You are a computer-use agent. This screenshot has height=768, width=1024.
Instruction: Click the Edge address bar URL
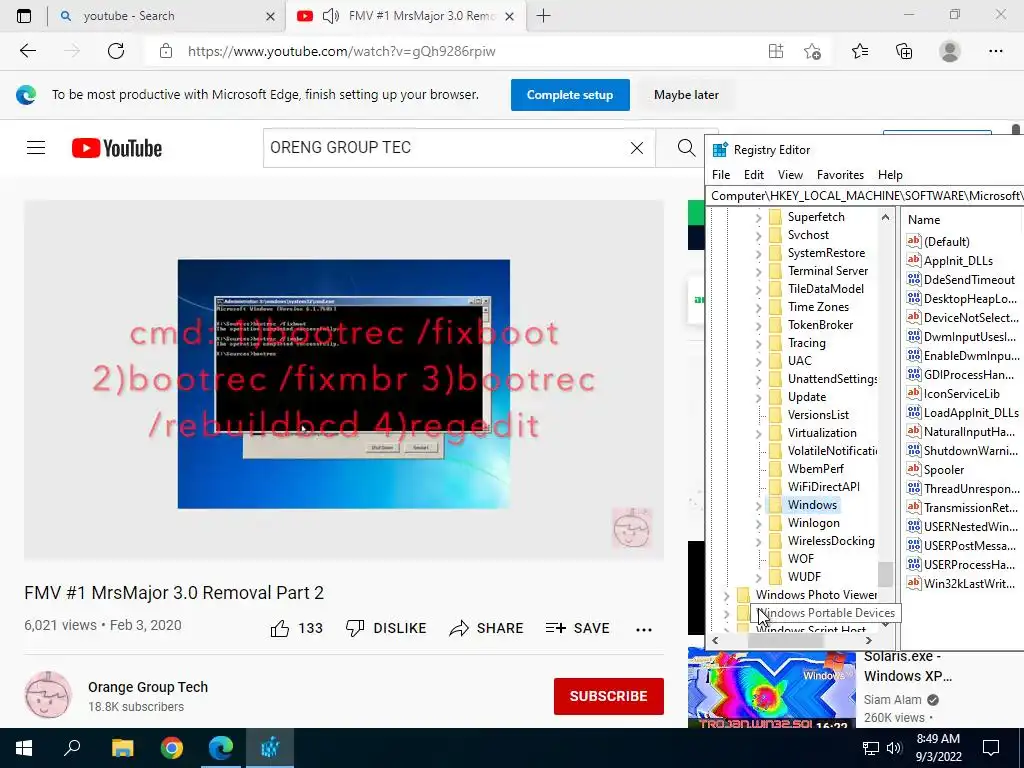(x=342, y=51)
